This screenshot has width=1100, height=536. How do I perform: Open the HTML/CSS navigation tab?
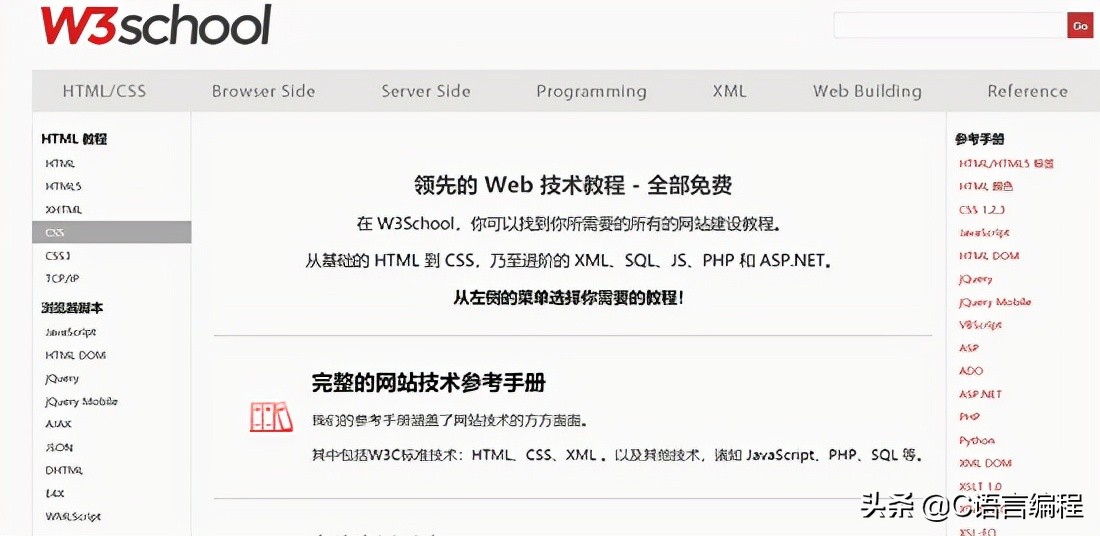click(x=105, y=91)
